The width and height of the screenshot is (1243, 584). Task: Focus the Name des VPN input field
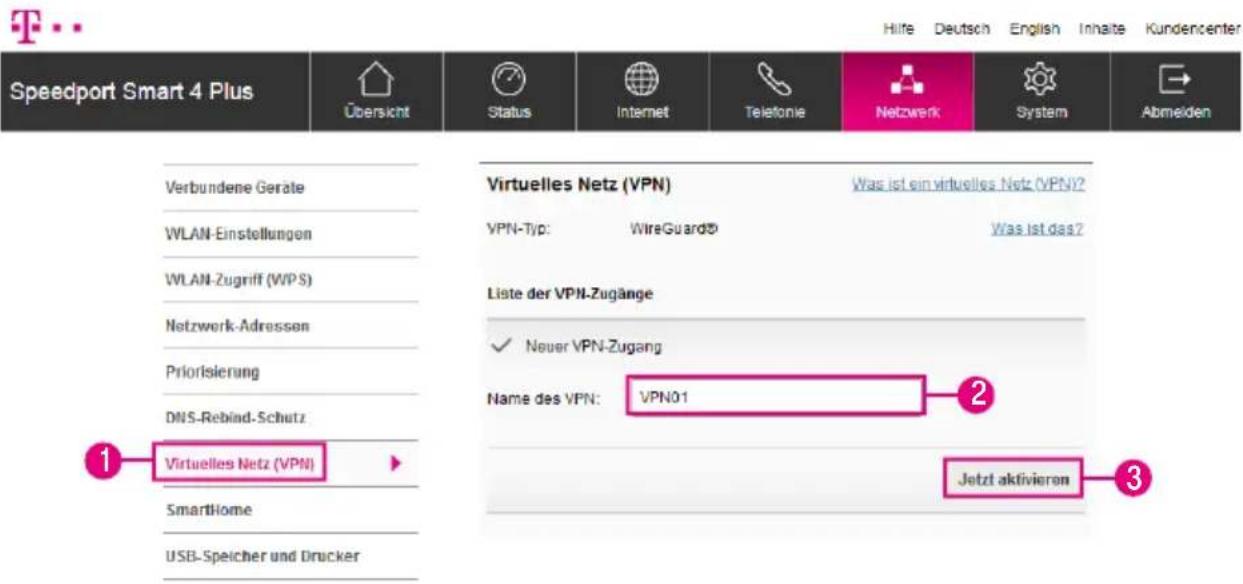[x=775, y=396]
